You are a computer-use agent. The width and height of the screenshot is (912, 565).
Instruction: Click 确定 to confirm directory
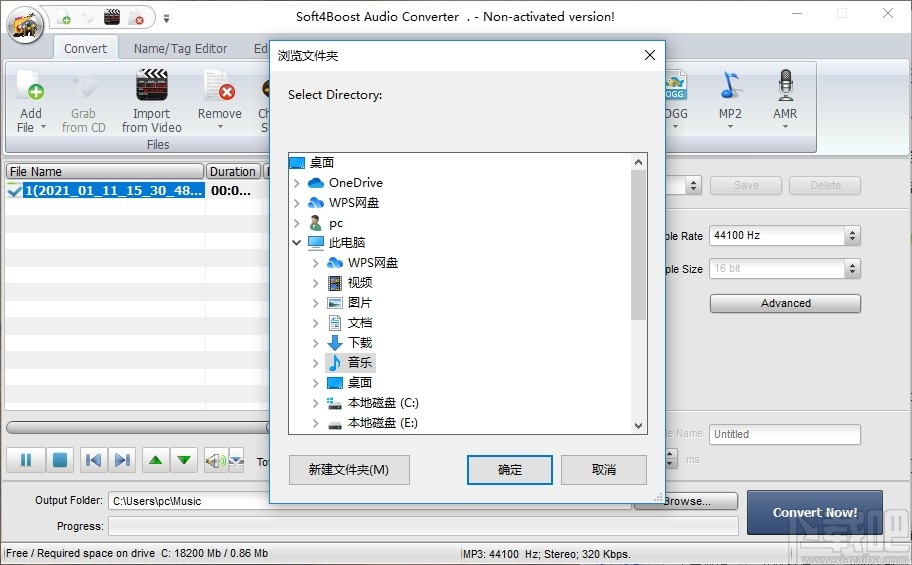pyautogui.click(x=510, y=470)
